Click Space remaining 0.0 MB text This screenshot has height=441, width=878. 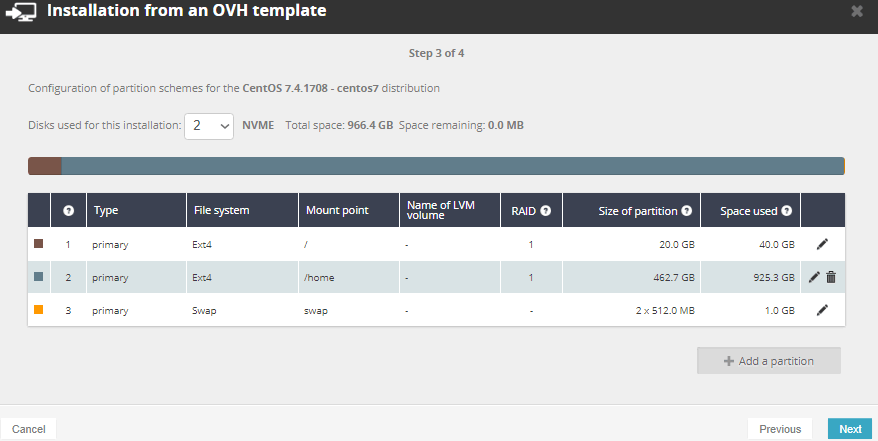click(461, 125)
